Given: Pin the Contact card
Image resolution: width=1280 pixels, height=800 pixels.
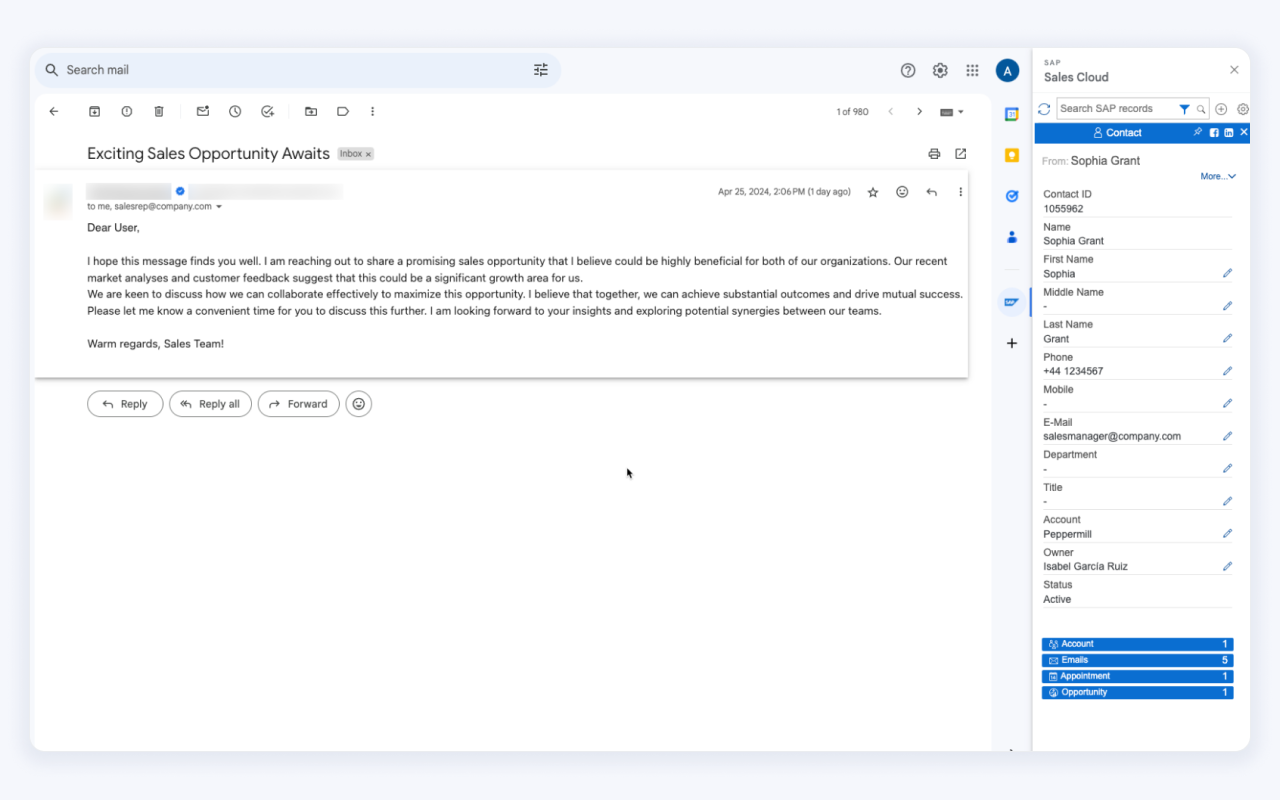Looking at the screenshot, I should [x=1198, y=132].
